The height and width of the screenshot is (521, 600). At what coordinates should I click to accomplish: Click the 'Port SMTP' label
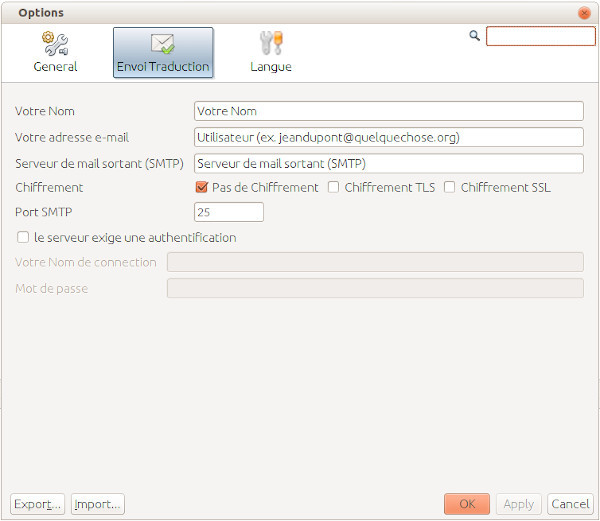click(x=44, y=212)
